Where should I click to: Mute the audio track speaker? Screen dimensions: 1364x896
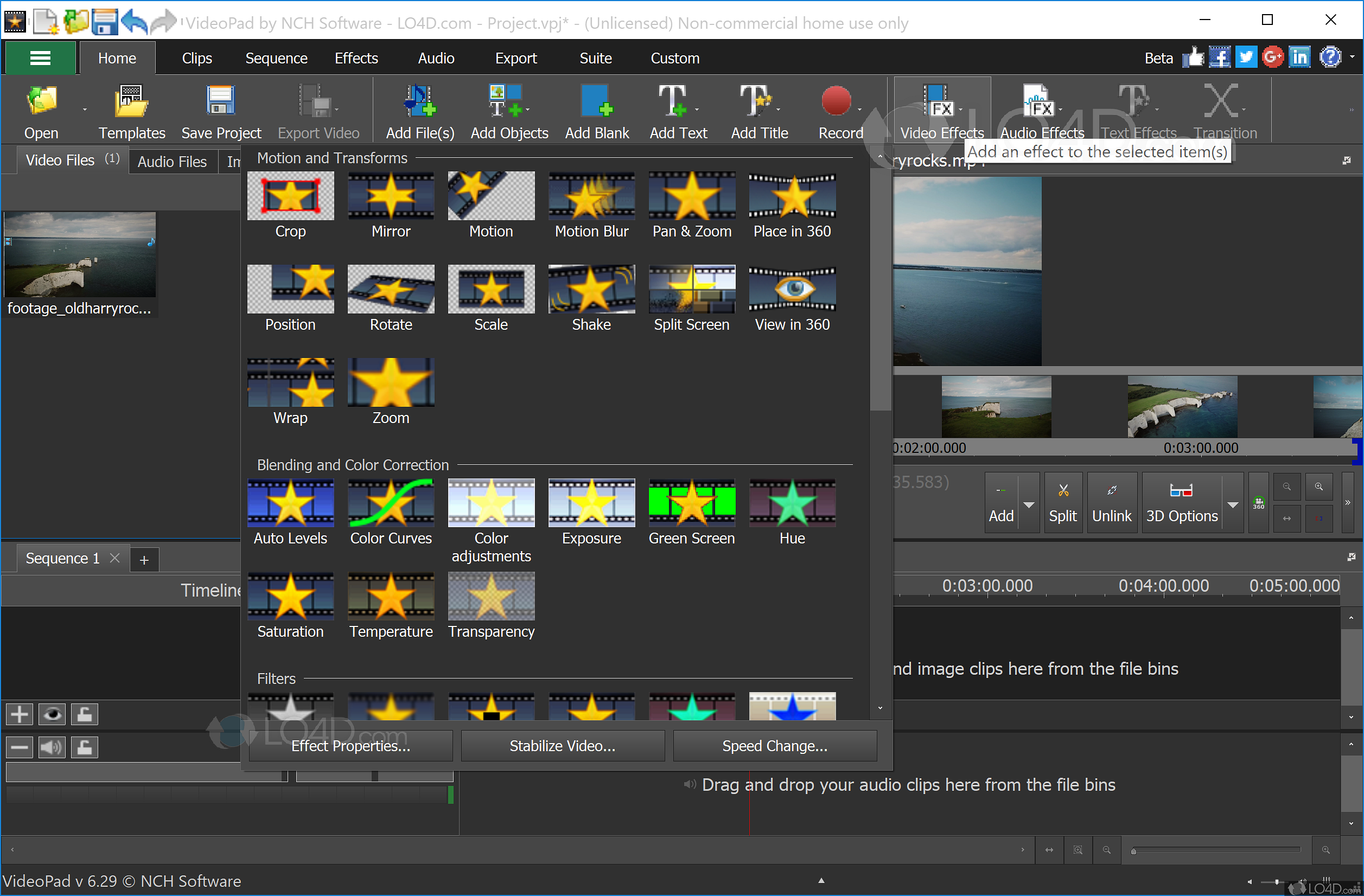coord(52,747)
